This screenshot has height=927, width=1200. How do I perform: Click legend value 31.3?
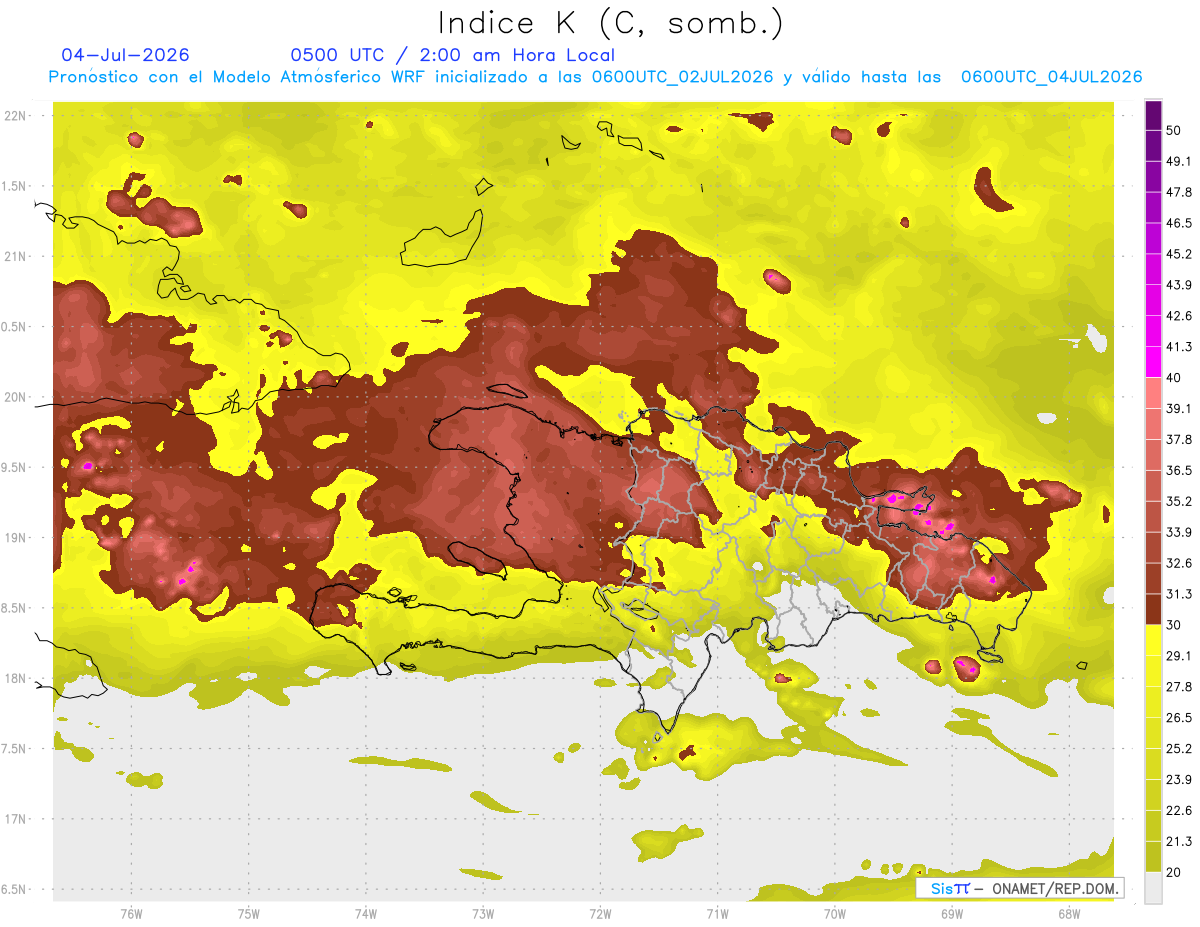[x=1179, y=594]
